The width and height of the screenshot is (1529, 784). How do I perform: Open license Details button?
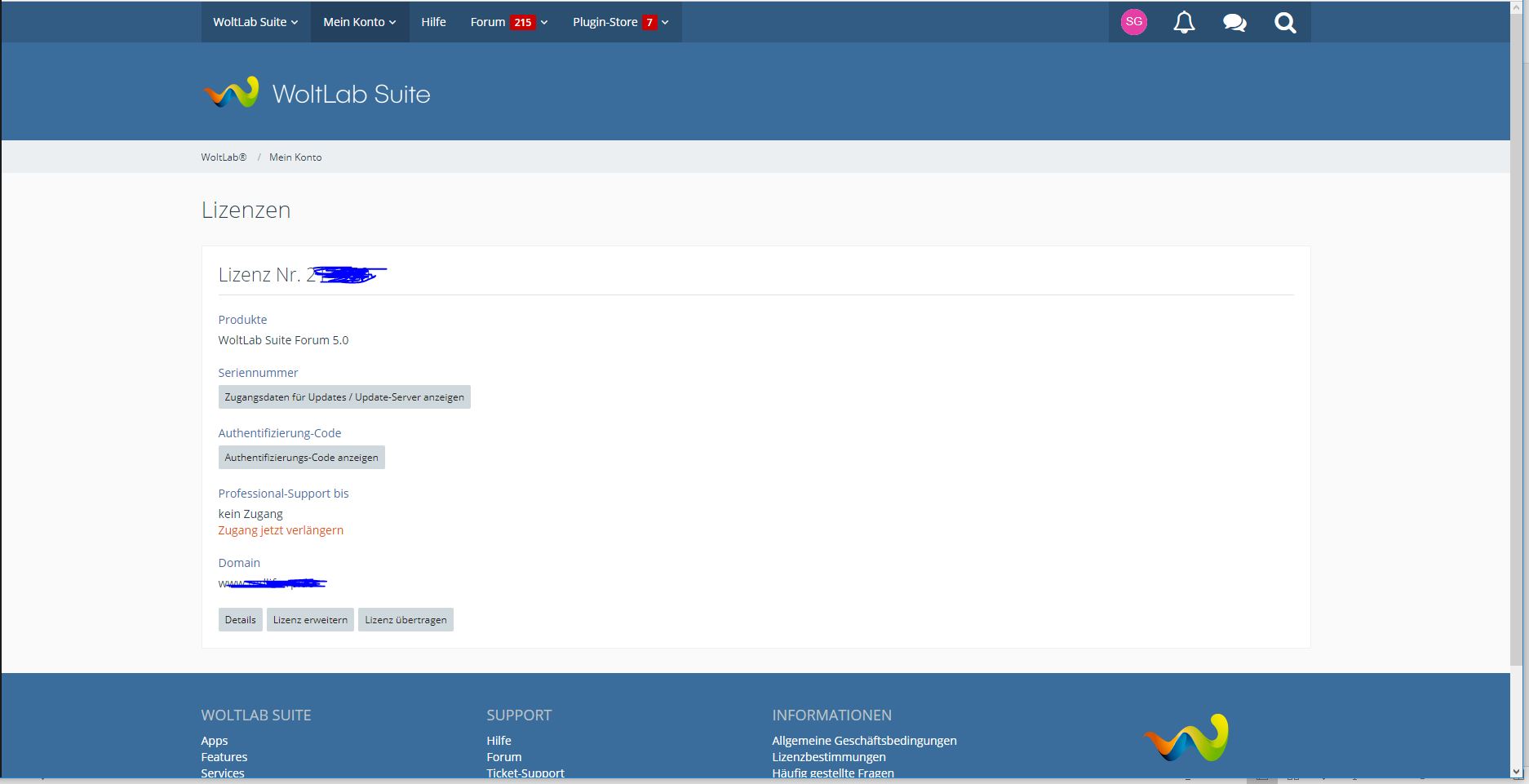coord(240,620)
